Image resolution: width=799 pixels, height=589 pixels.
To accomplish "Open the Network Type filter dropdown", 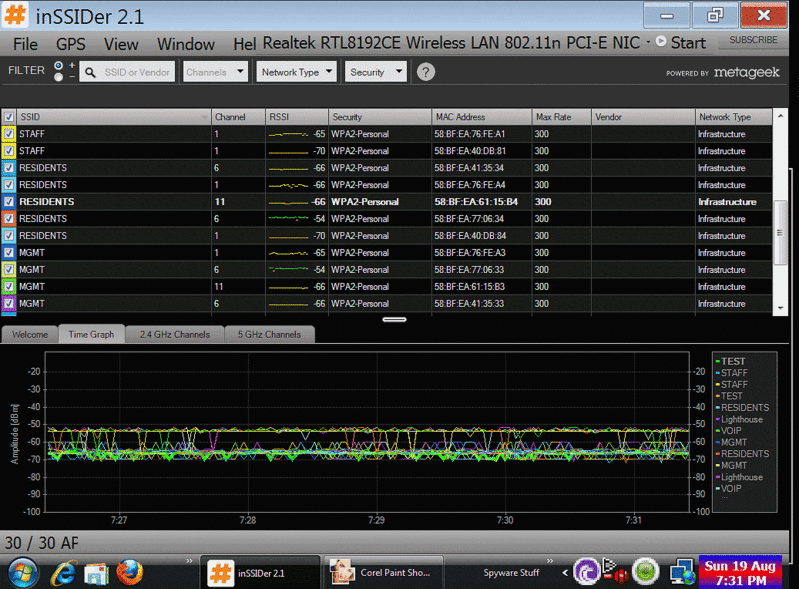I will [x=297, y=72].
